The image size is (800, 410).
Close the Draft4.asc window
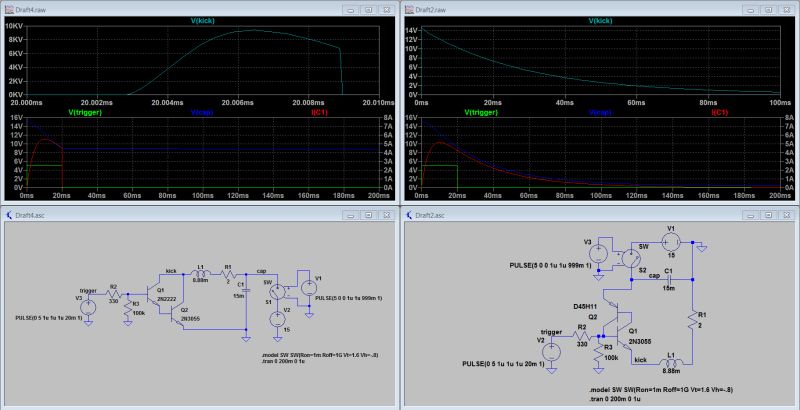(x=388, y=215)
